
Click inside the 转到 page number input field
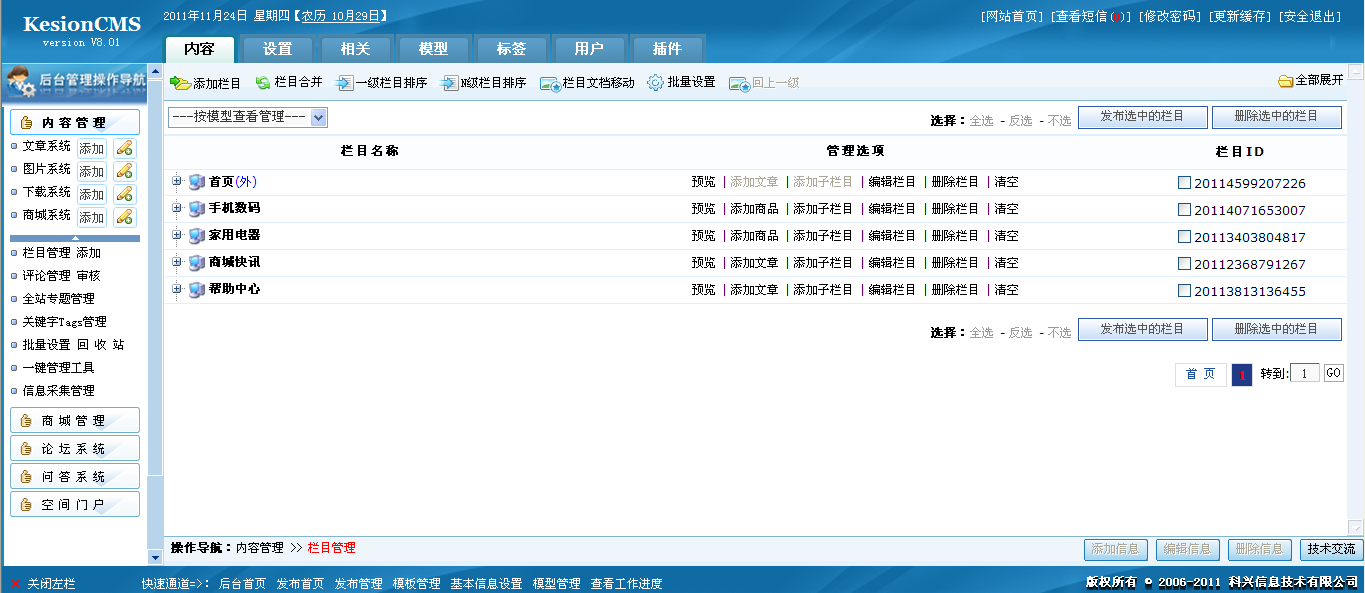(x=1305, y=372)
